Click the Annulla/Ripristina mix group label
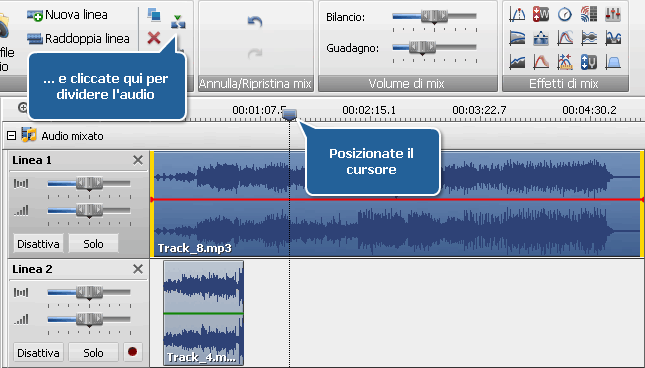 [x=255, y=84]
